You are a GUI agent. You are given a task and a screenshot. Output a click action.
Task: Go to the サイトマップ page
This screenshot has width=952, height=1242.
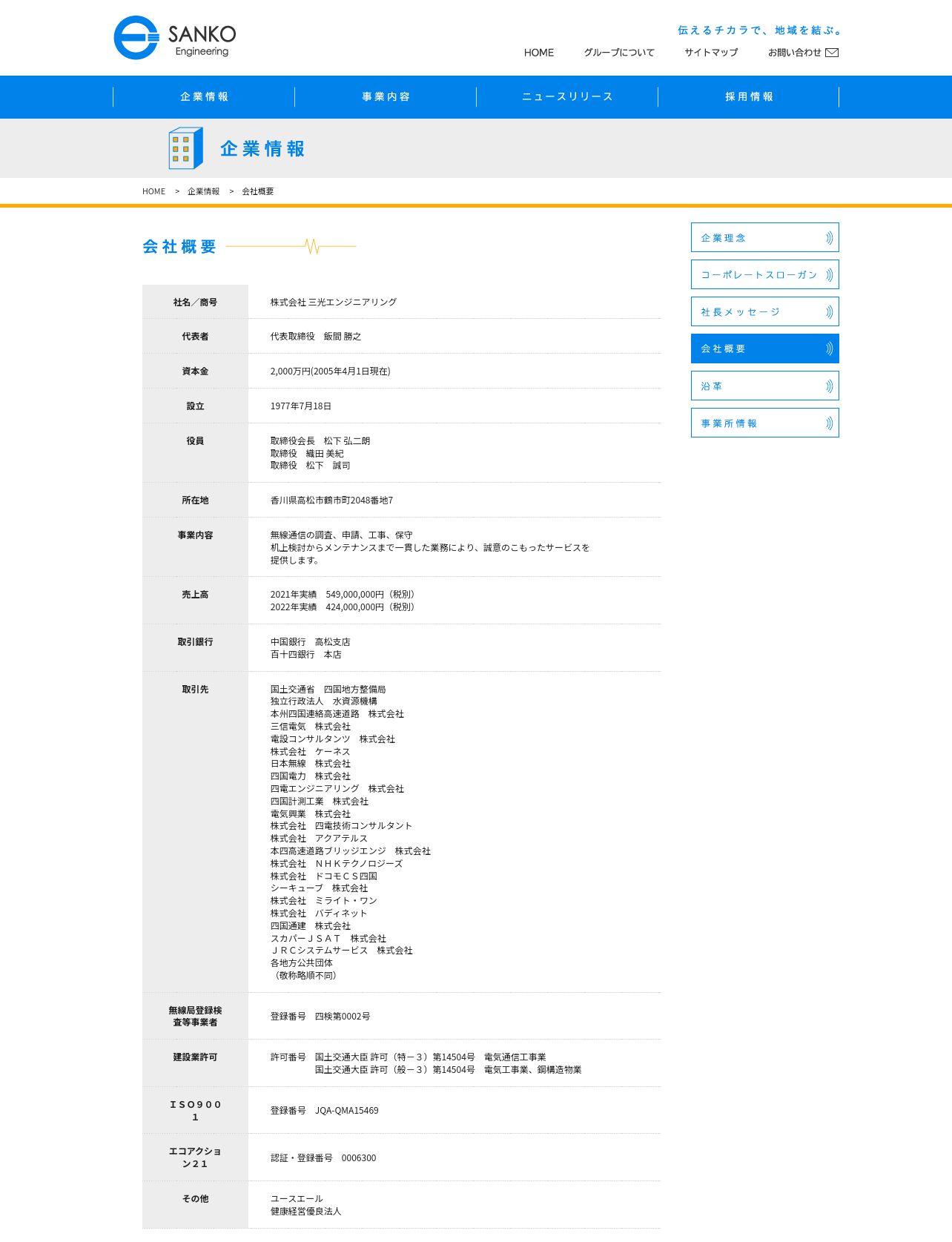point(711,53)
